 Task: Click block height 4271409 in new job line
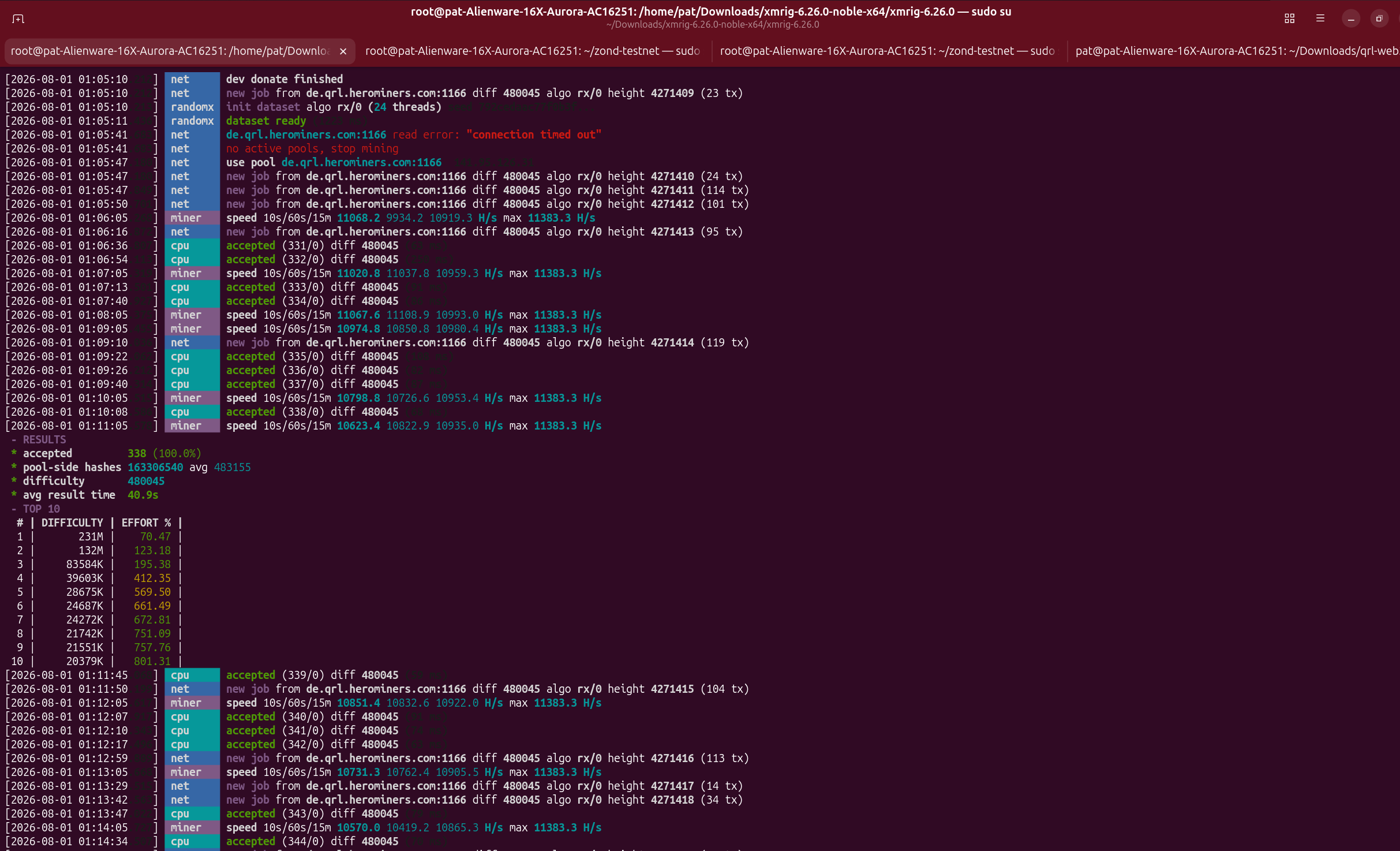(672, 93)
